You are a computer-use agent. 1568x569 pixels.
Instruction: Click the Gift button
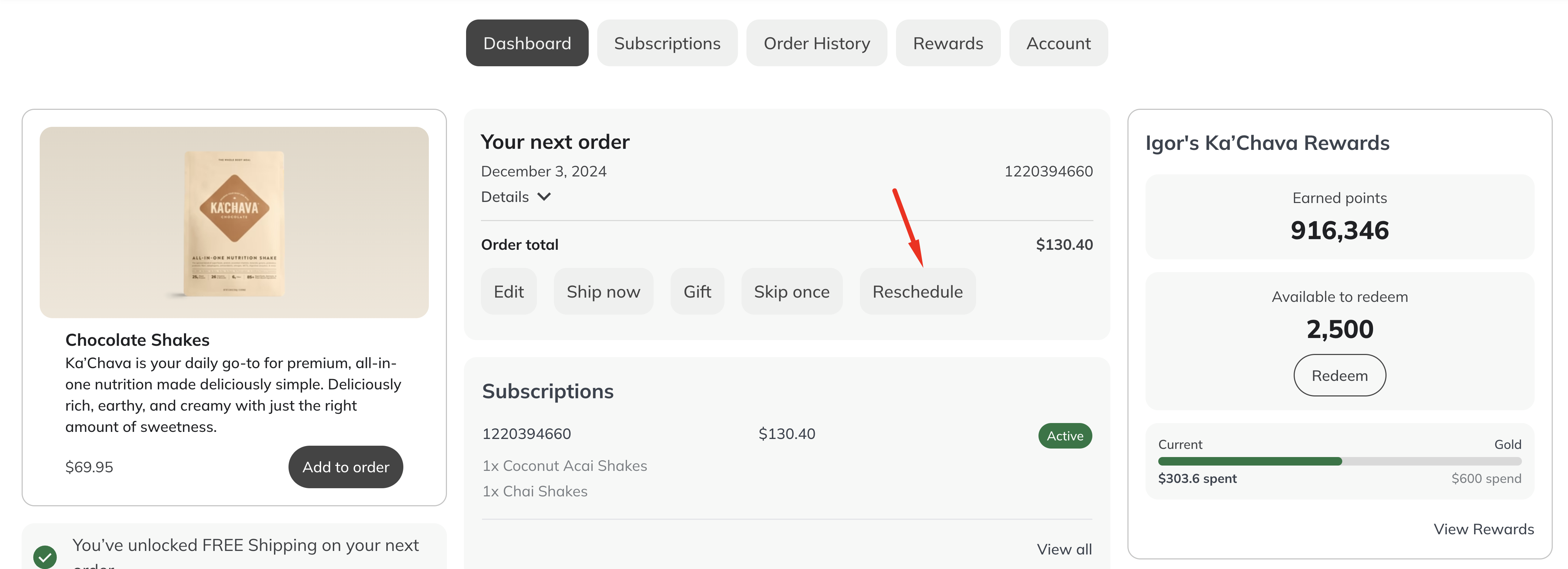point(698,292)
